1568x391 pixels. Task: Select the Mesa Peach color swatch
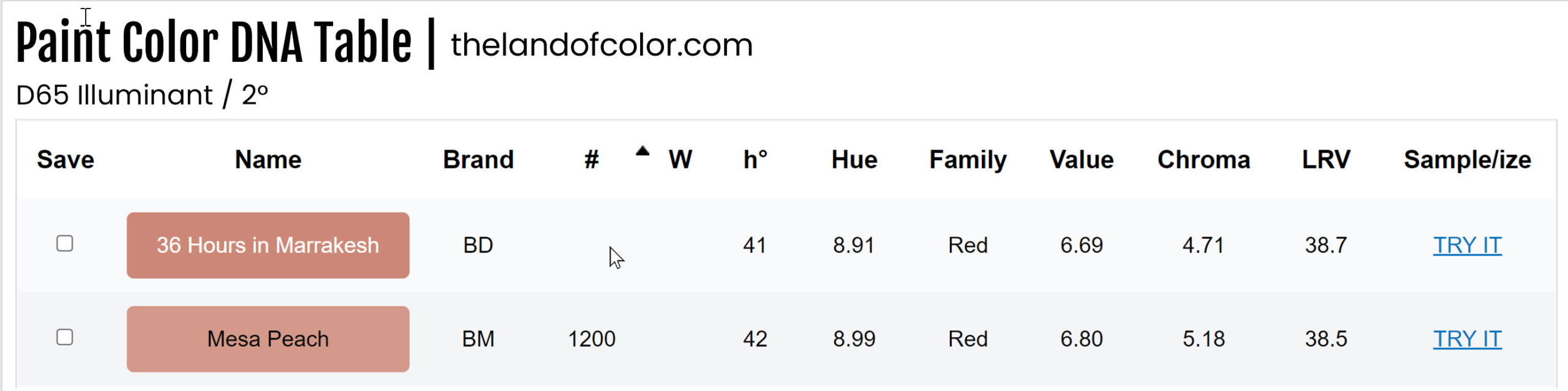point(268,339)
